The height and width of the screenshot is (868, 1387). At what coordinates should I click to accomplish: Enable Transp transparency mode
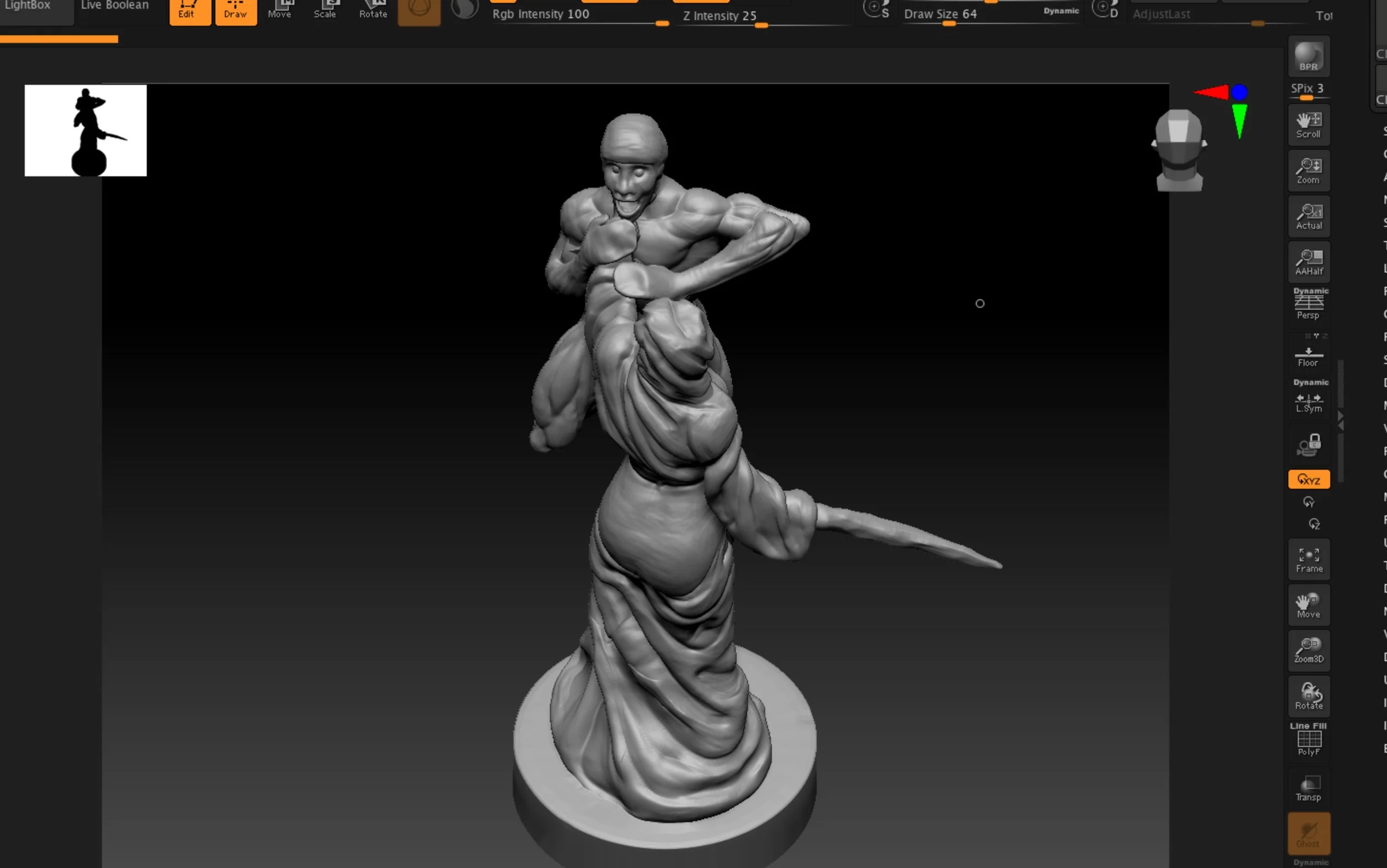pyautogui.click(x=1308, y=788)
